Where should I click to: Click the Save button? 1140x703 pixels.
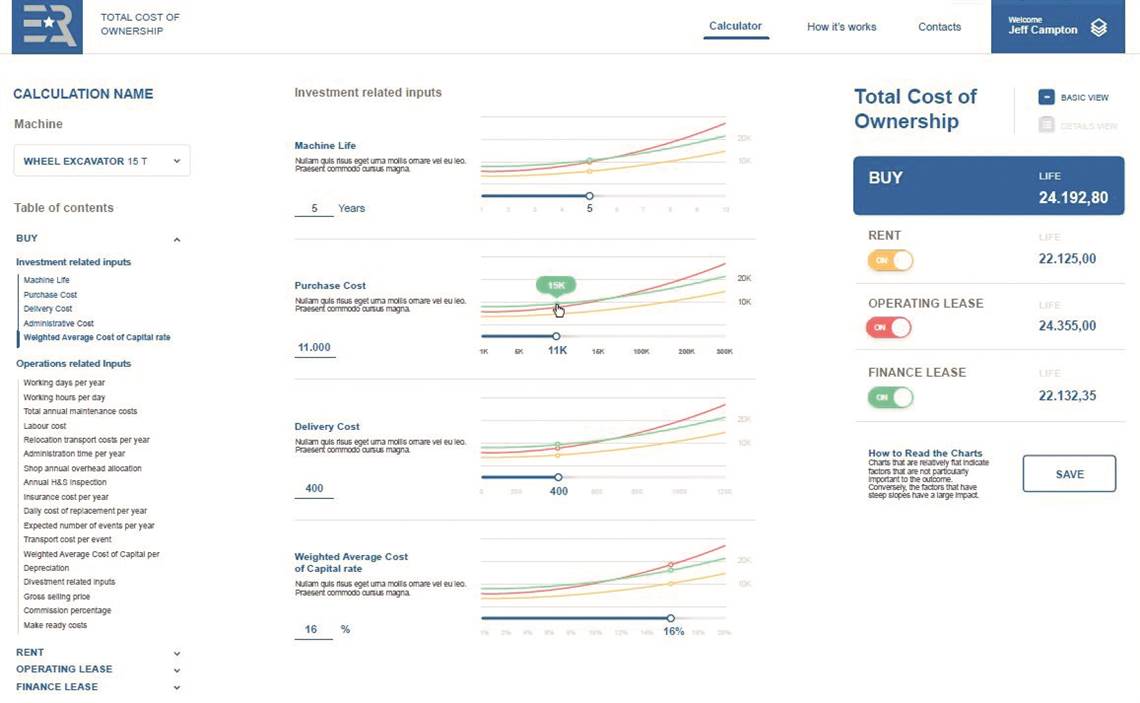point(1069,474)
